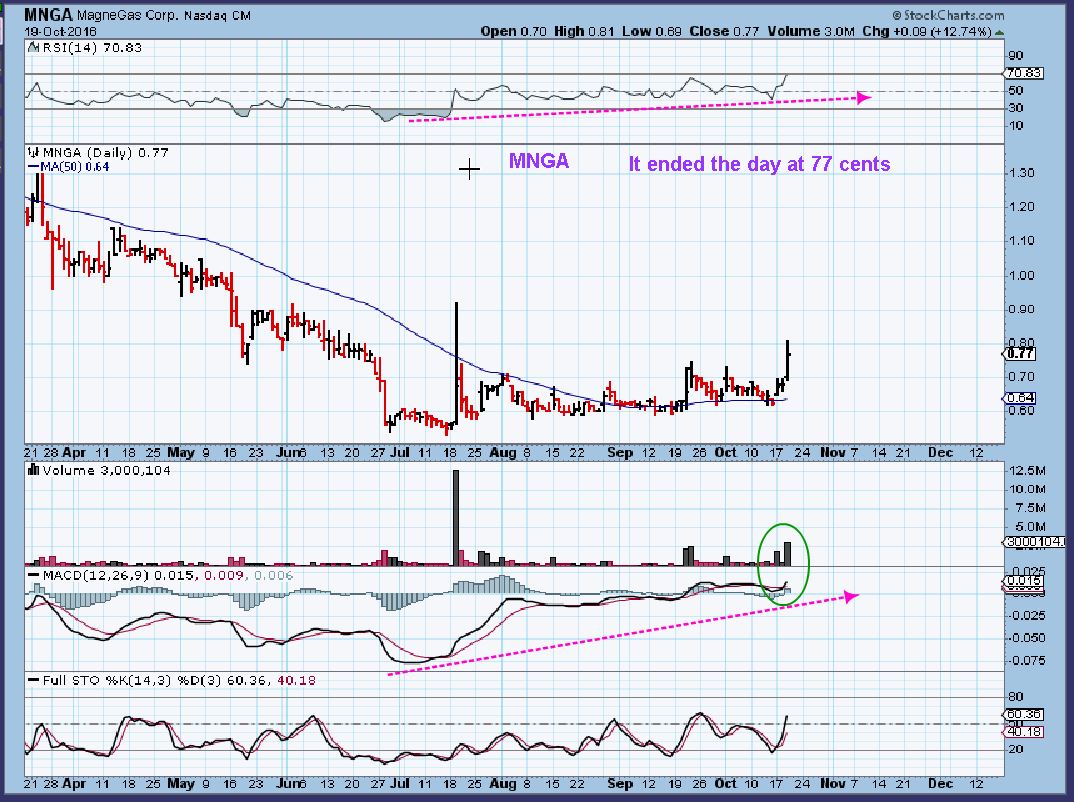Image resolution: width=1074 pixels, height=802 pixels.
Task: Select the 19-Oct-2016 date label
Action: (61, 32)
